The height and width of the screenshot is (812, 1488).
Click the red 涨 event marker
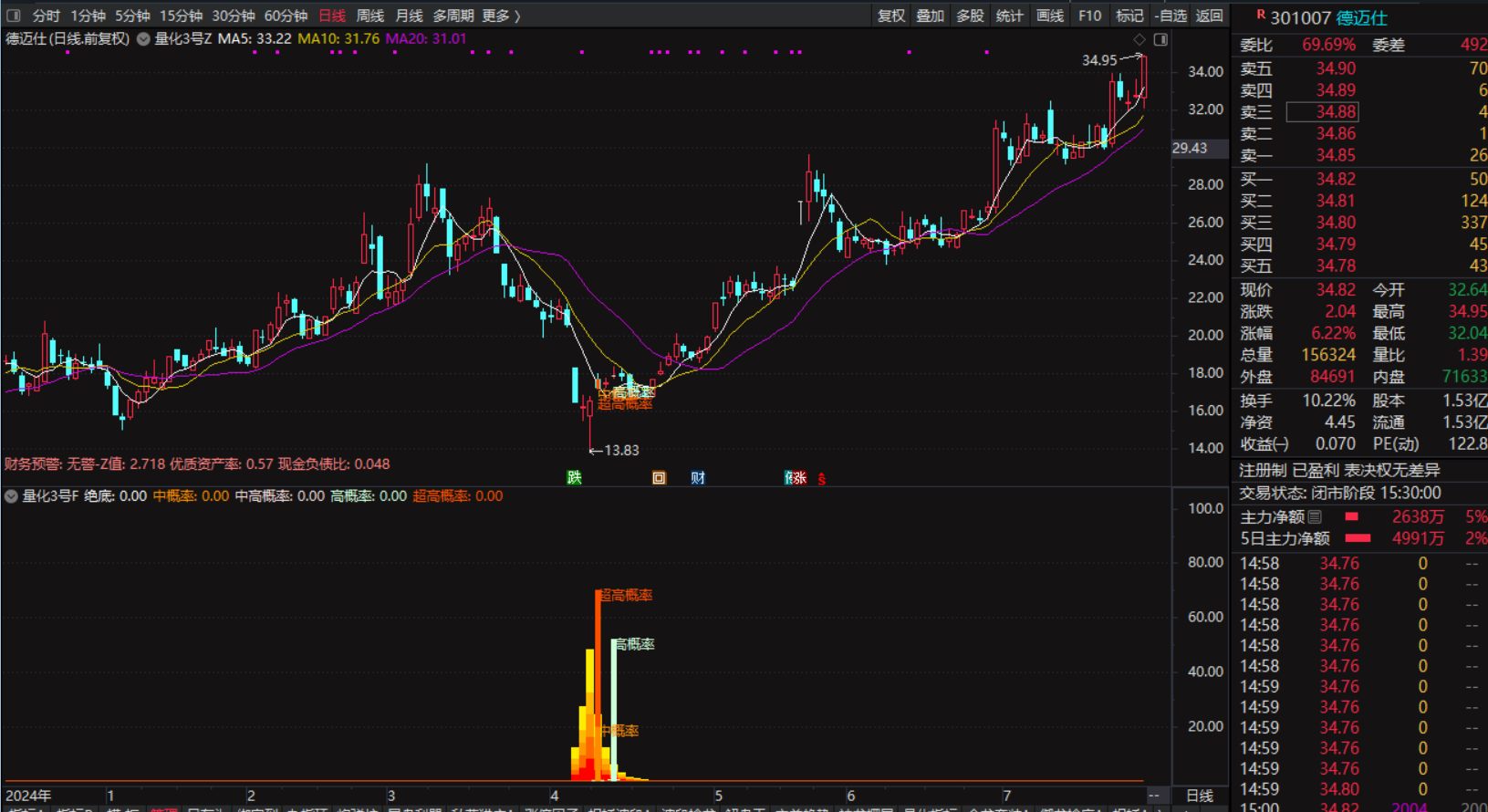798,477
